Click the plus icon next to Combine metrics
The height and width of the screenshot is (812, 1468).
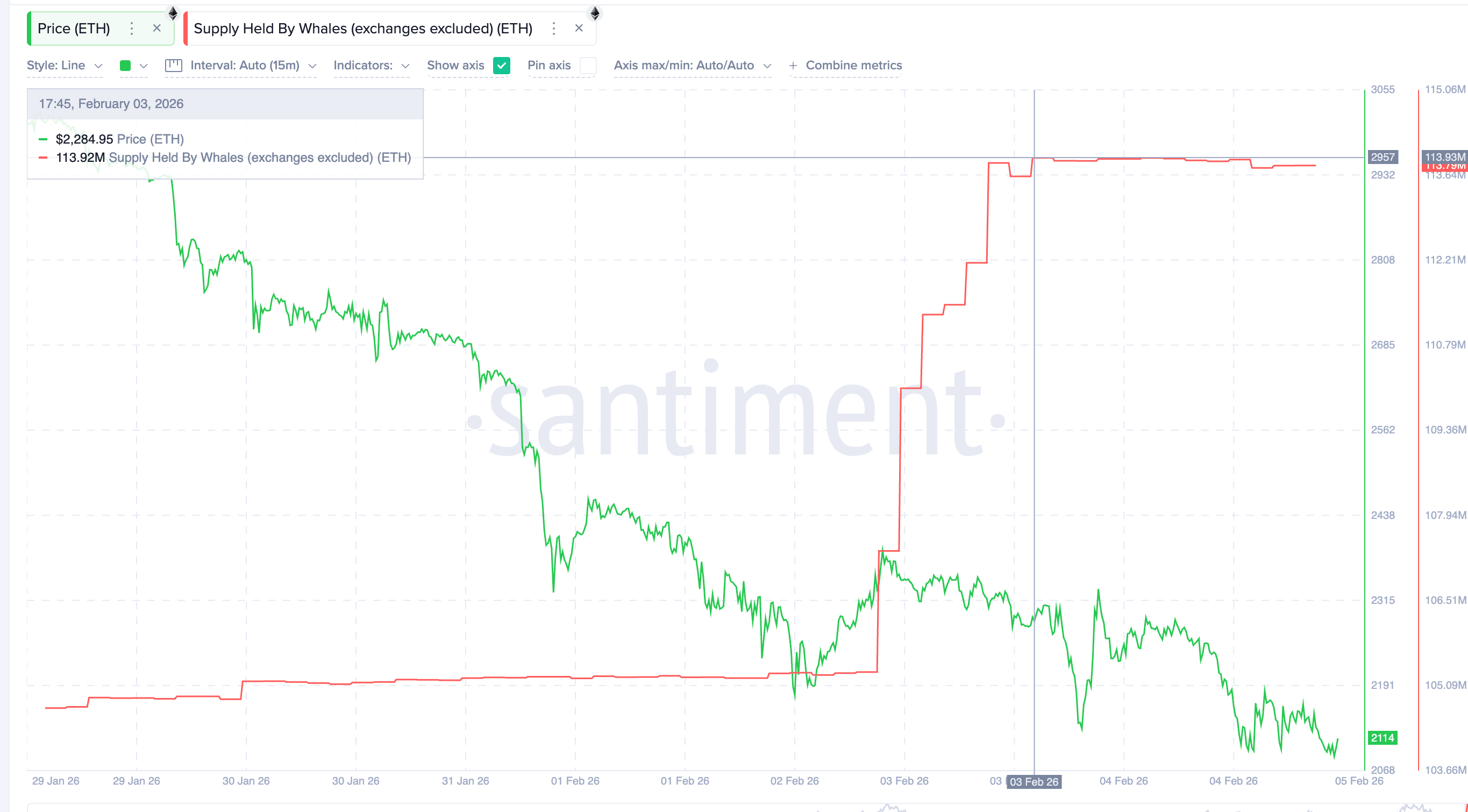tap(793, 65)
